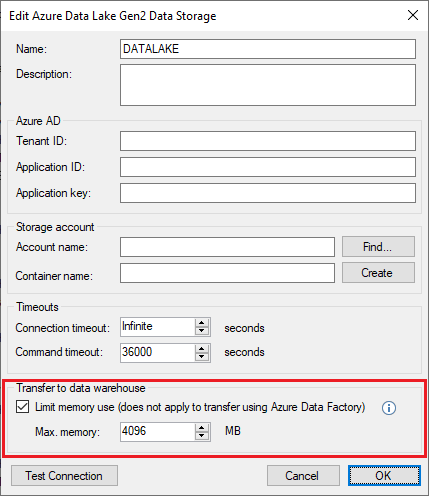429x496 pixels.
Task: Click the Account name text field
Action: (228, 247)
